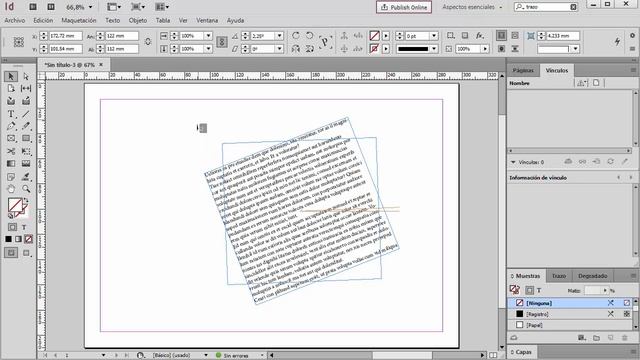
Task: Open shear angle dropdown
Action: pyautogui.click(x=280, y=49)
